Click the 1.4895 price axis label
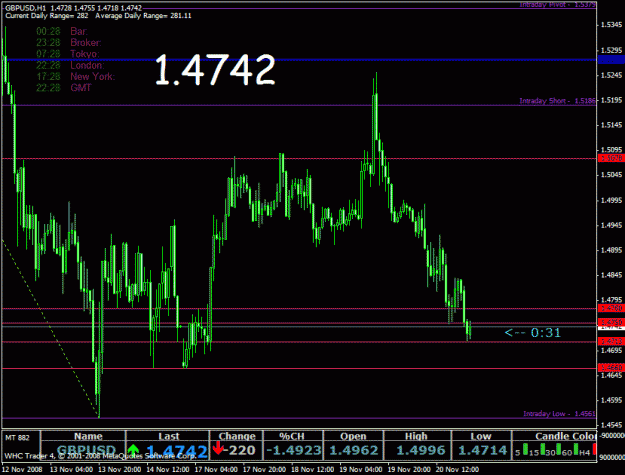The height and width of the screenshot is (475, 625). click(611, 250)
